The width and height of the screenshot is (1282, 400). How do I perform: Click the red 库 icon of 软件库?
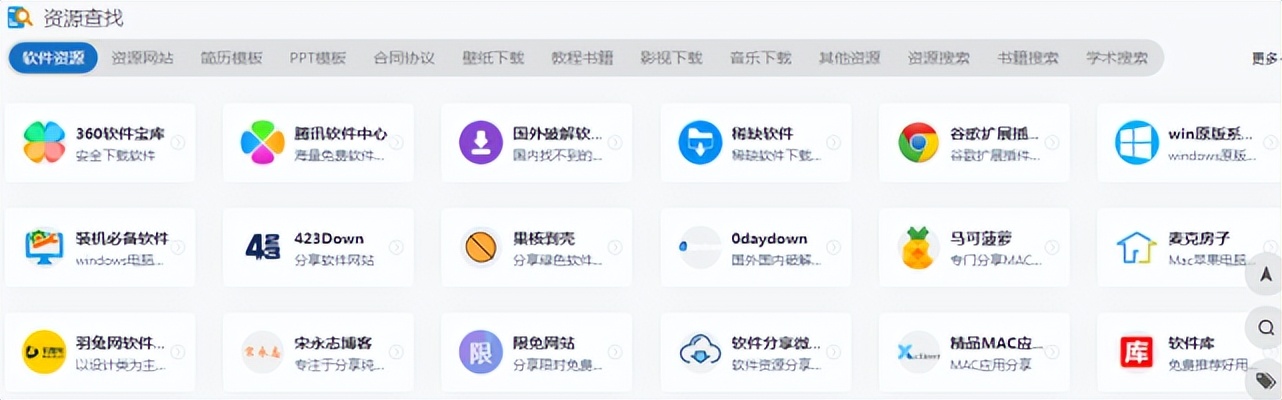tap(1136, 352)
